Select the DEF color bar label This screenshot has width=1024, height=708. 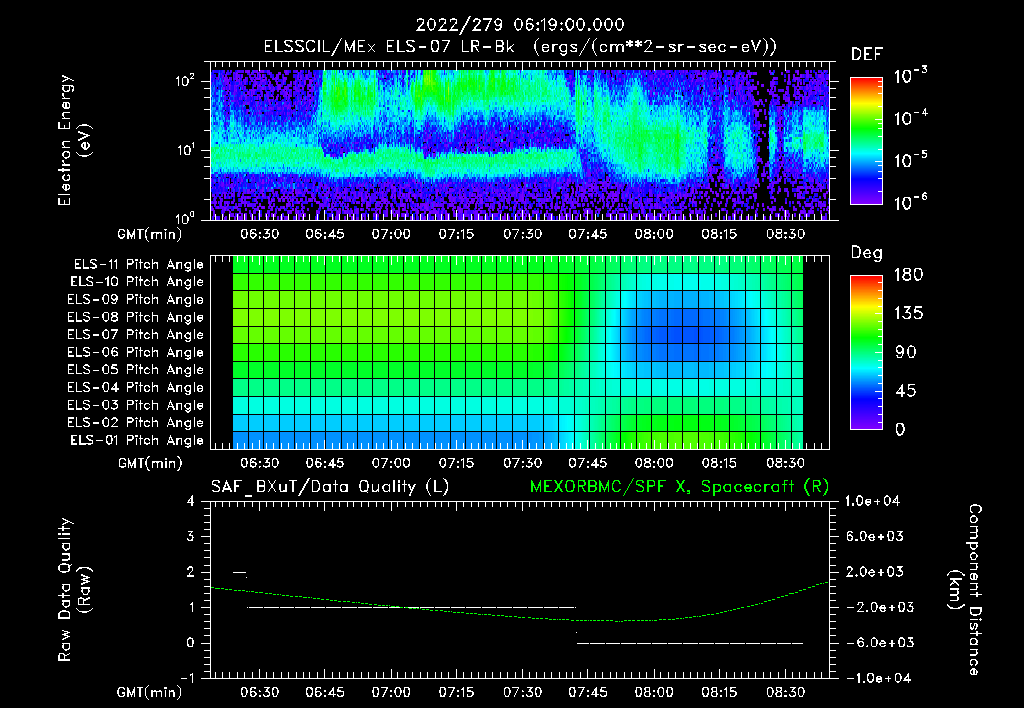(x=867, y=54)
